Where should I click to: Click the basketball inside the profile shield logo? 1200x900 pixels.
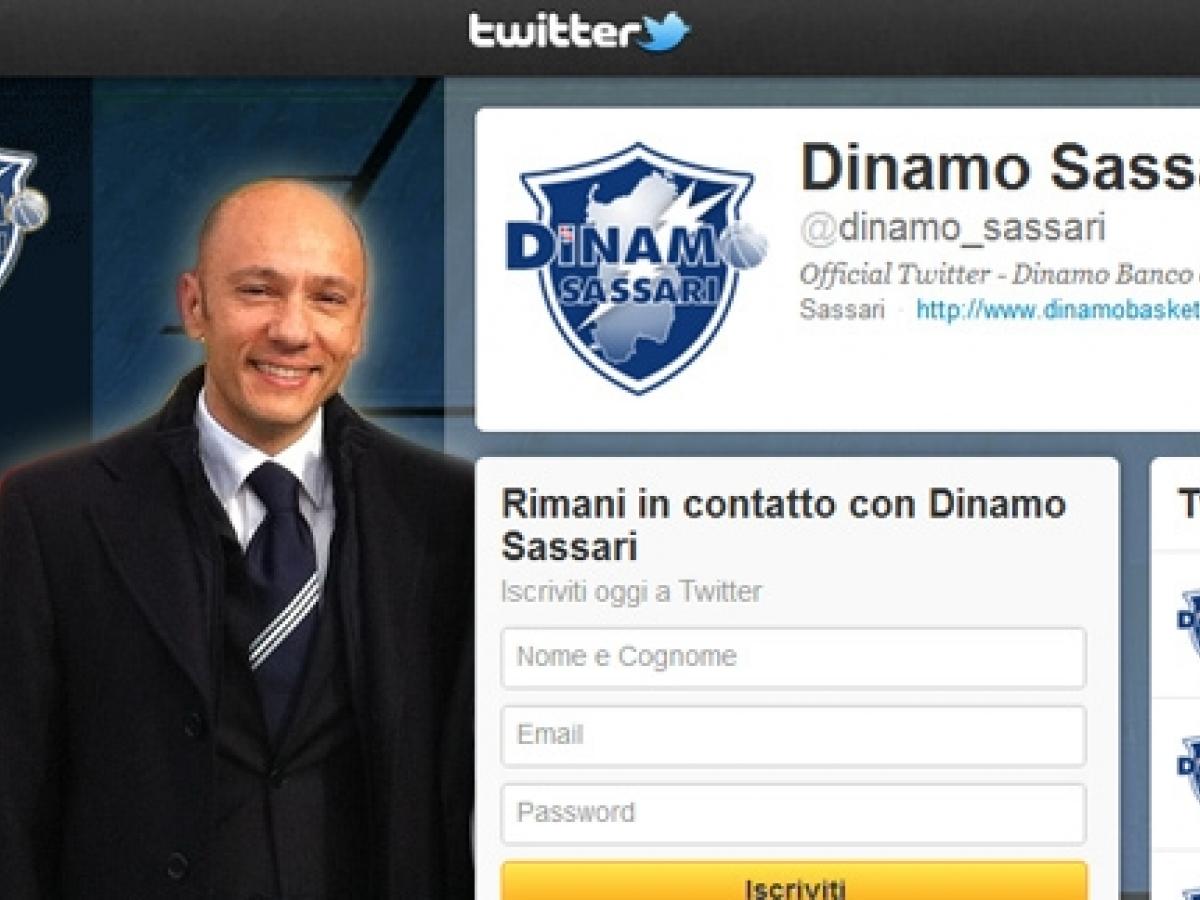(747, 245)
